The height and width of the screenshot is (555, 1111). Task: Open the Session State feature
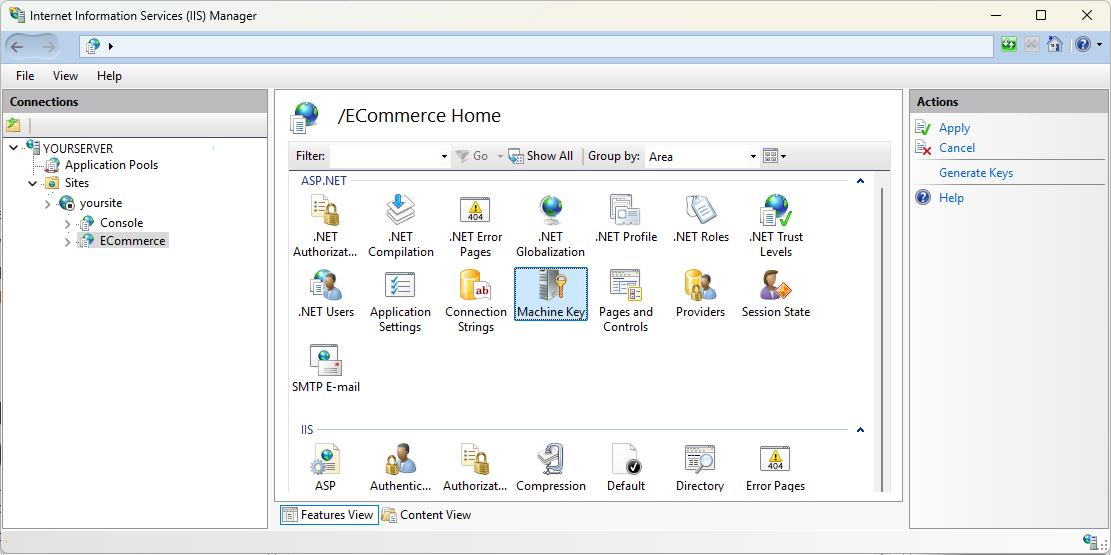click(776, 294)
